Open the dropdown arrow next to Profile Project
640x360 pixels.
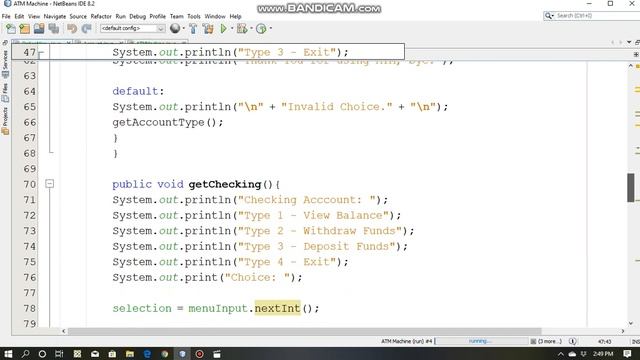point(270,29)
